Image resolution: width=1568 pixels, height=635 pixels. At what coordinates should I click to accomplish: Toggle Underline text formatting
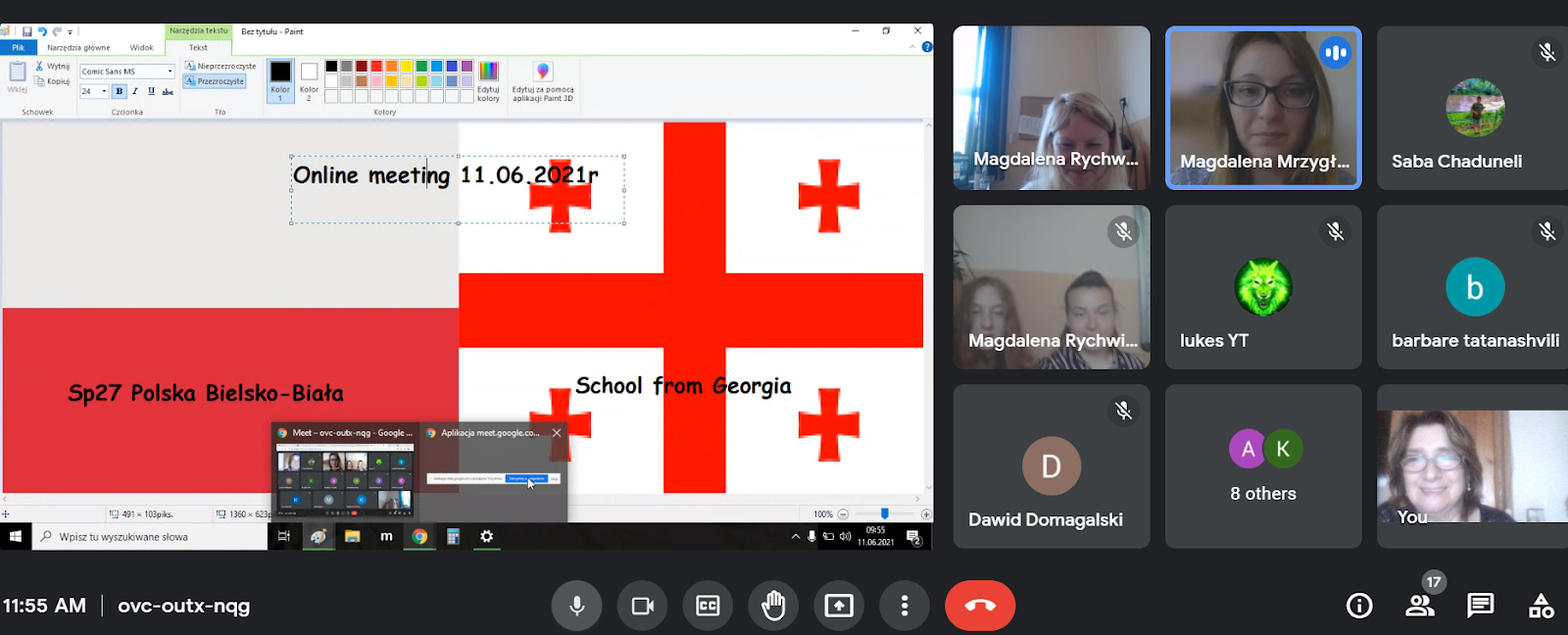tap(151, 91)
